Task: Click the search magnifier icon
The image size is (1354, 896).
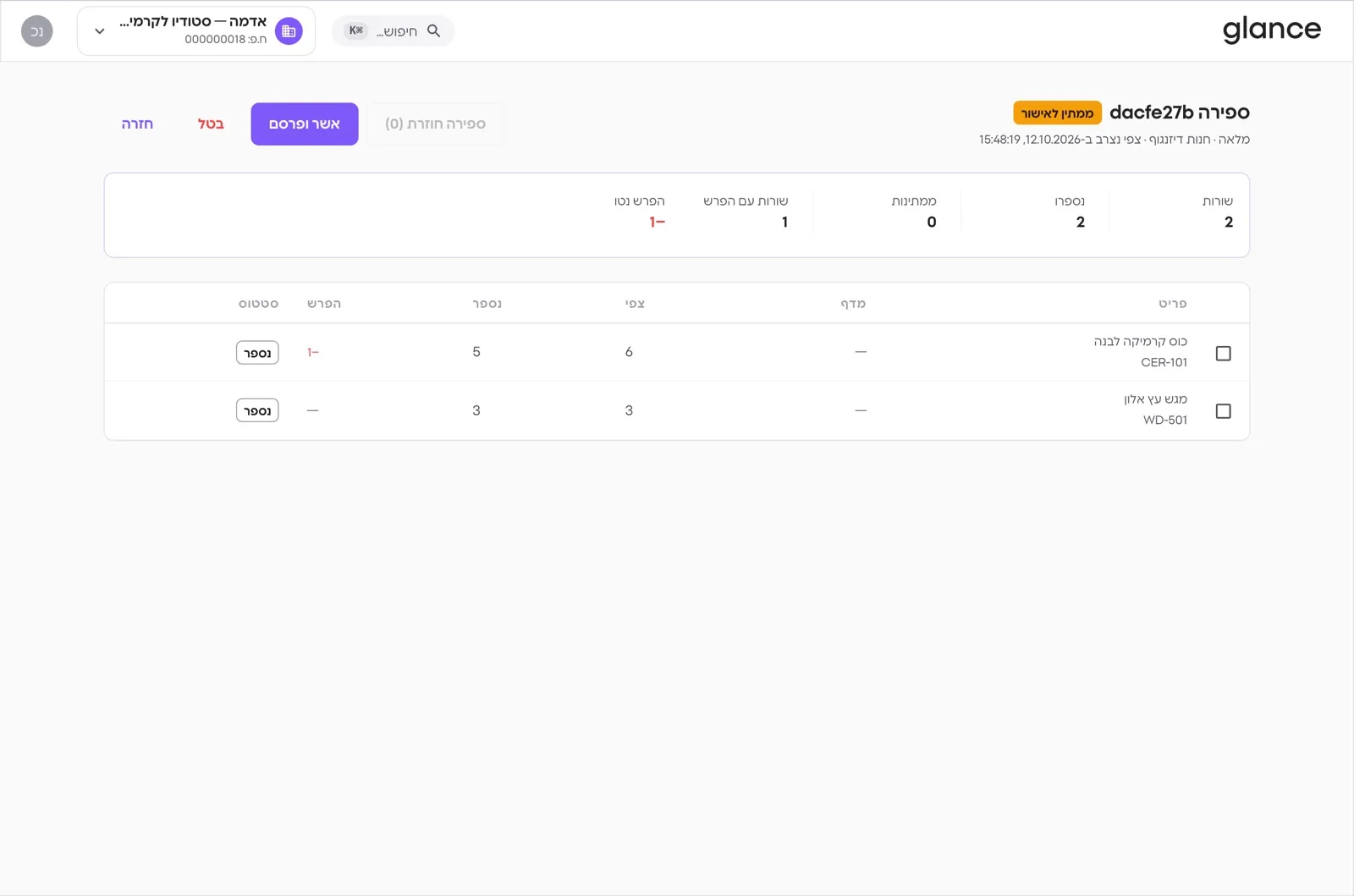Action: [433, 31]
